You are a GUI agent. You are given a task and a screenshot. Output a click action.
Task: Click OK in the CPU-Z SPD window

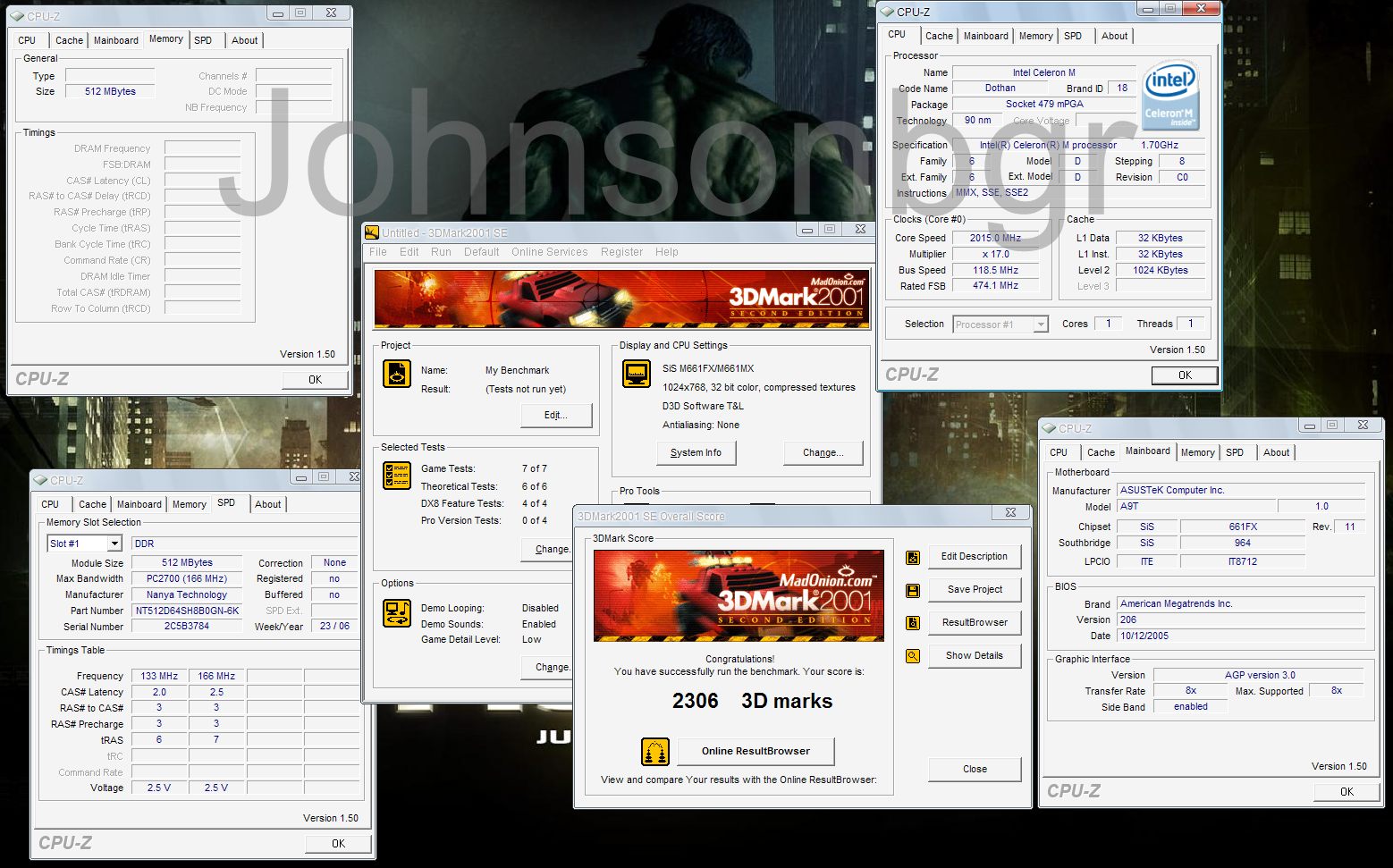339,843
